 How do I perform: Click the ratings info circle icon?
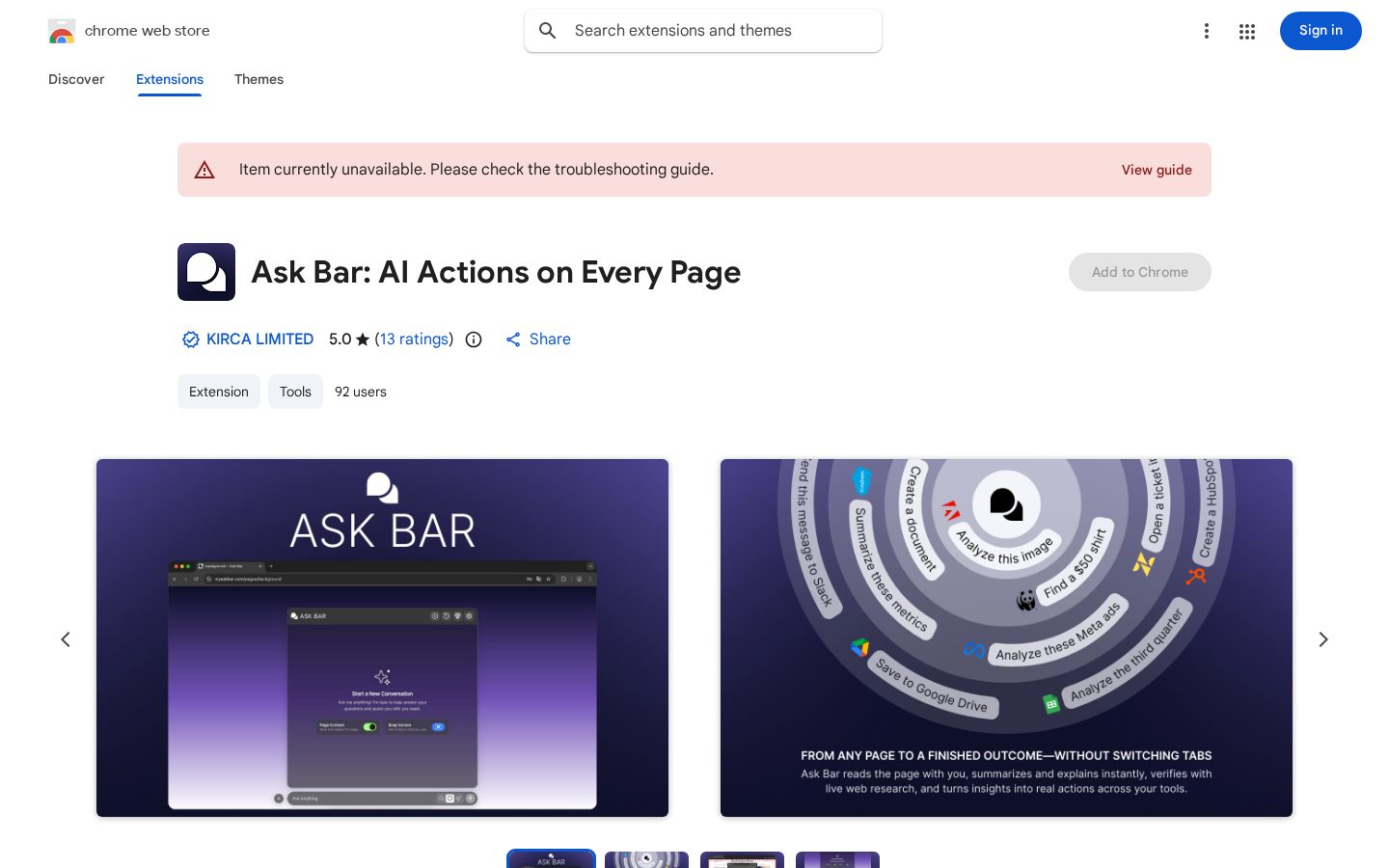point(474,339)
